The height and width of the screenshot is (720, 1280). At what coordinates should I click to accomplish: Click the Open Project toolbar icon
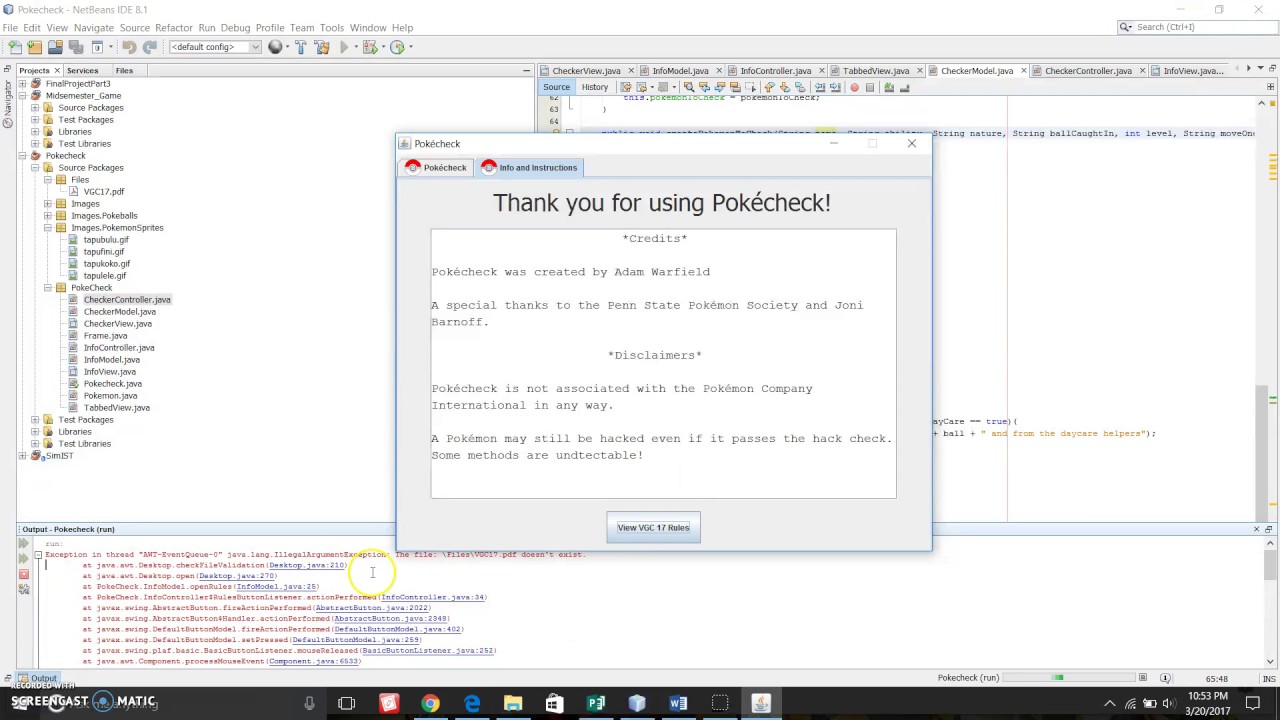pos(56,47)
